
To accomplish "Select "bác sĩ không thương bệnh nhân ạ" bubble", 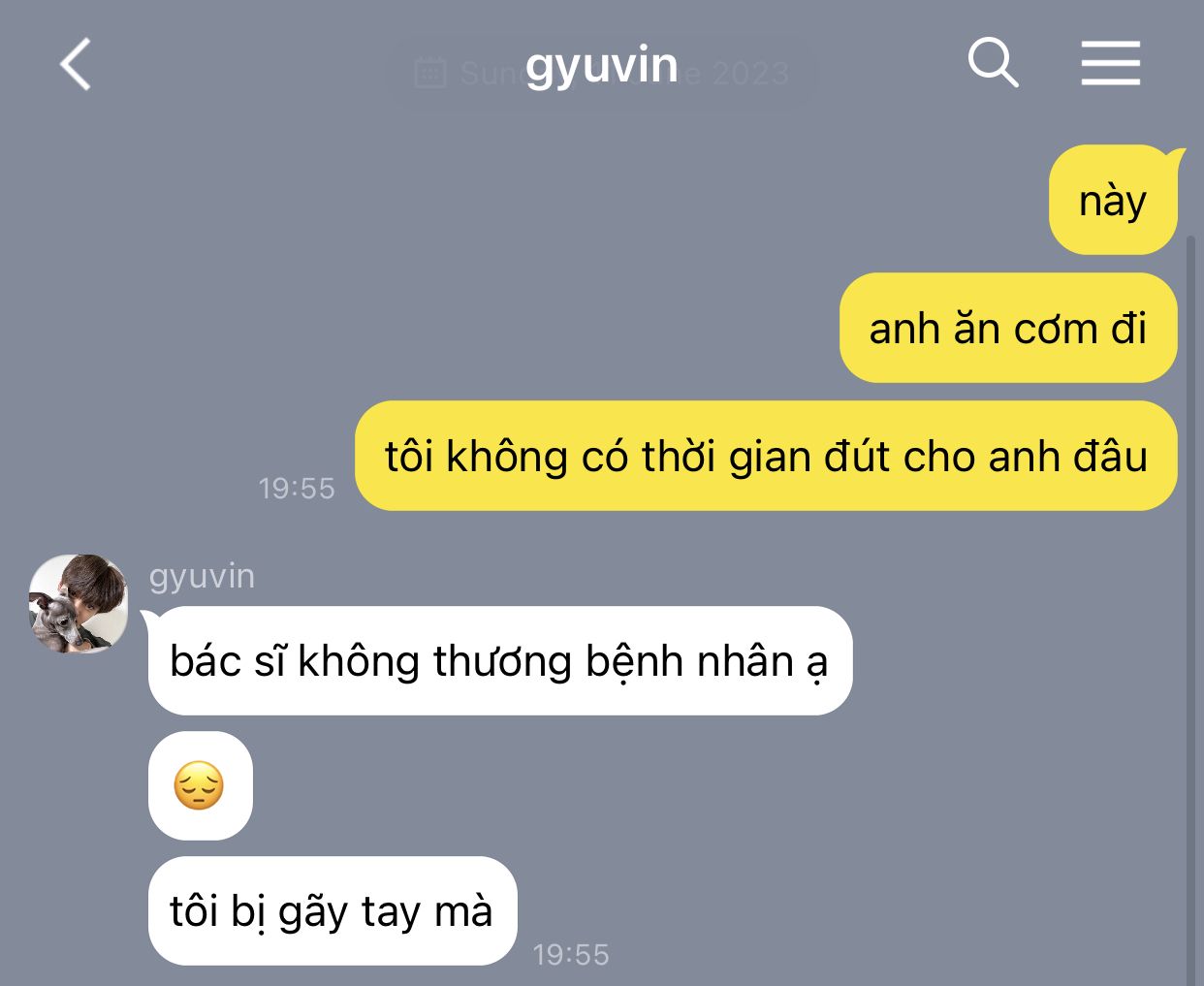I will (x=500, y=661).
